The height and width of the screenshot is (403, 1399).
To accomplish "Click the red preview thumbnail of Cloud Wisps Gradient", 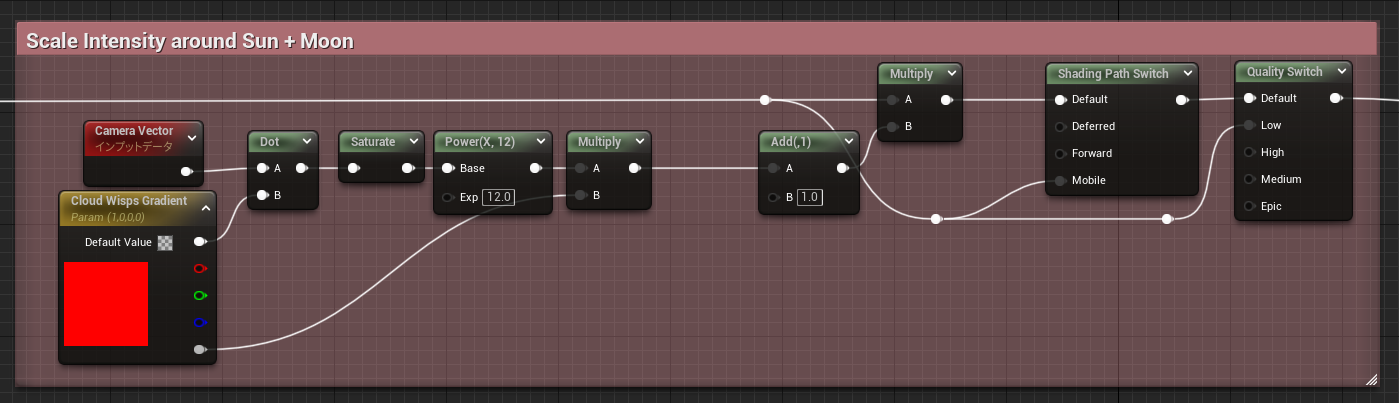I will [106, 304].
